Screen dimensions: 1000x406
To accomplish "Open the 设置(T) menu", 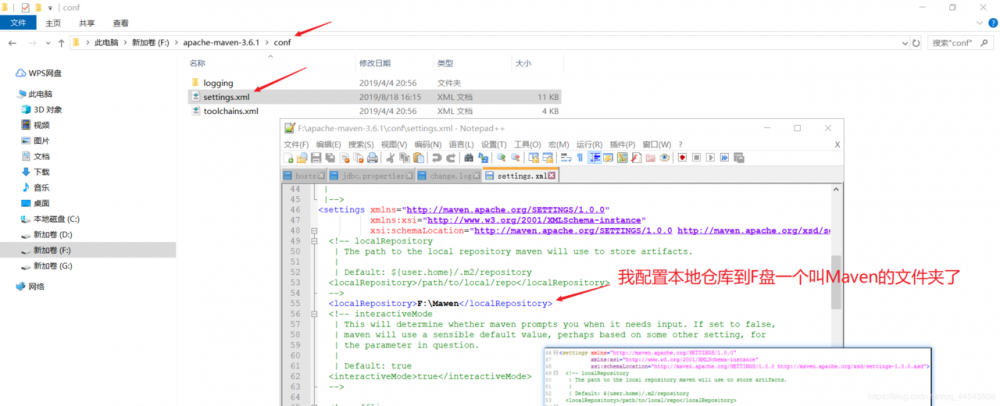I will 494,144.
